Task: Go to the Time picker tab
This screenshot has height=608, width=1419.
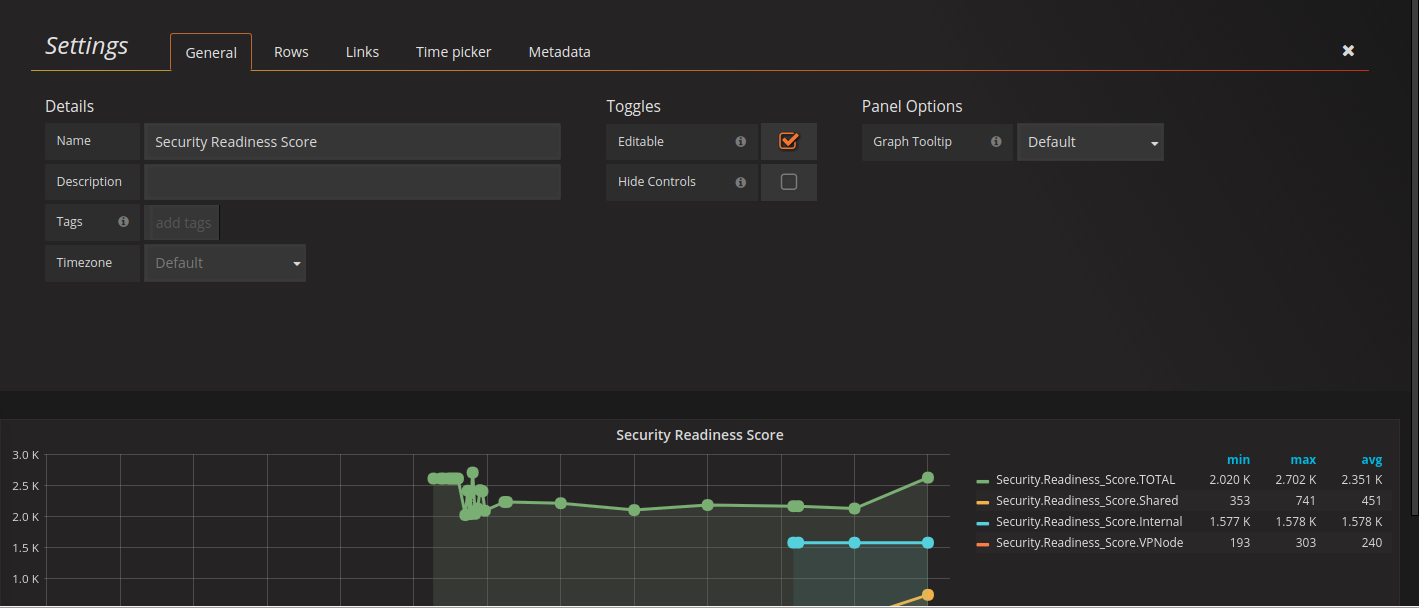Action: (x=453, y=52)
